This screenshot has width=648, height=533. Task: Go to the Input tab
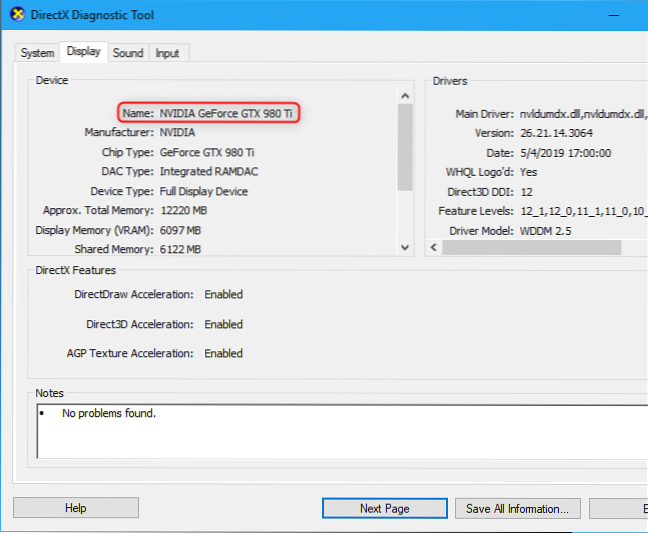167,53
